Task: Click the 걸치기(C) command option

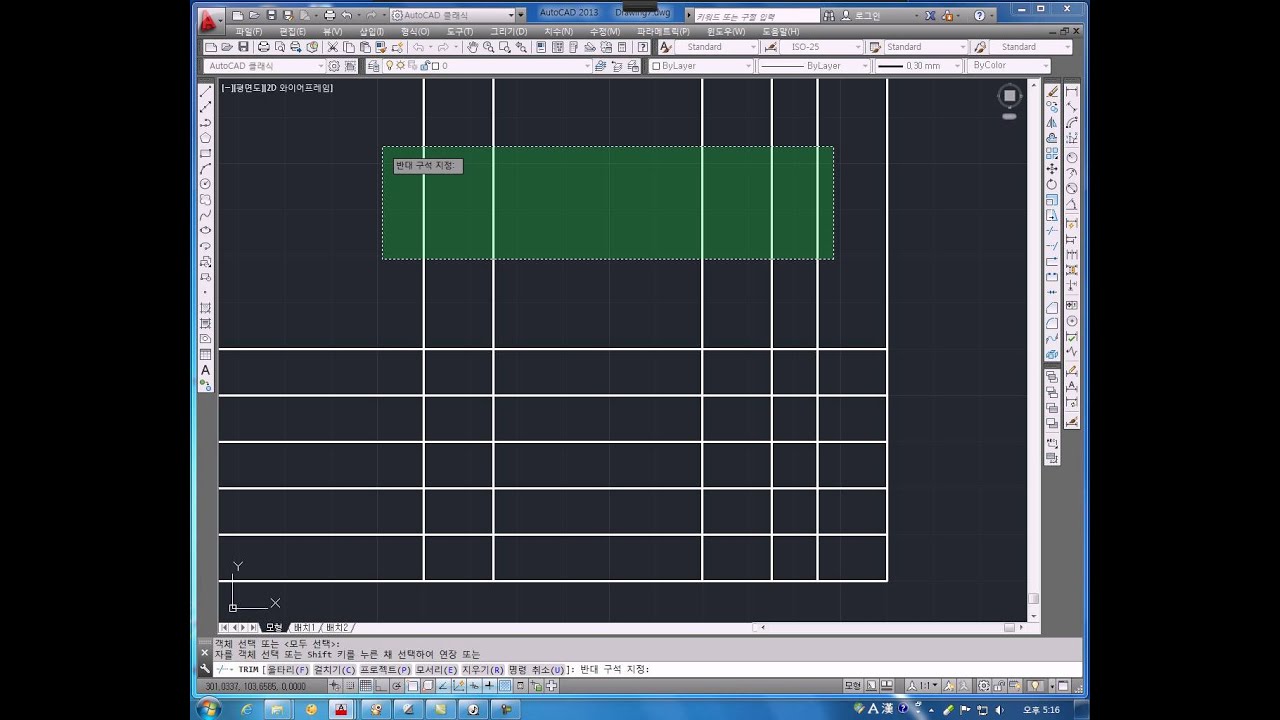Action: coord(334,670)
